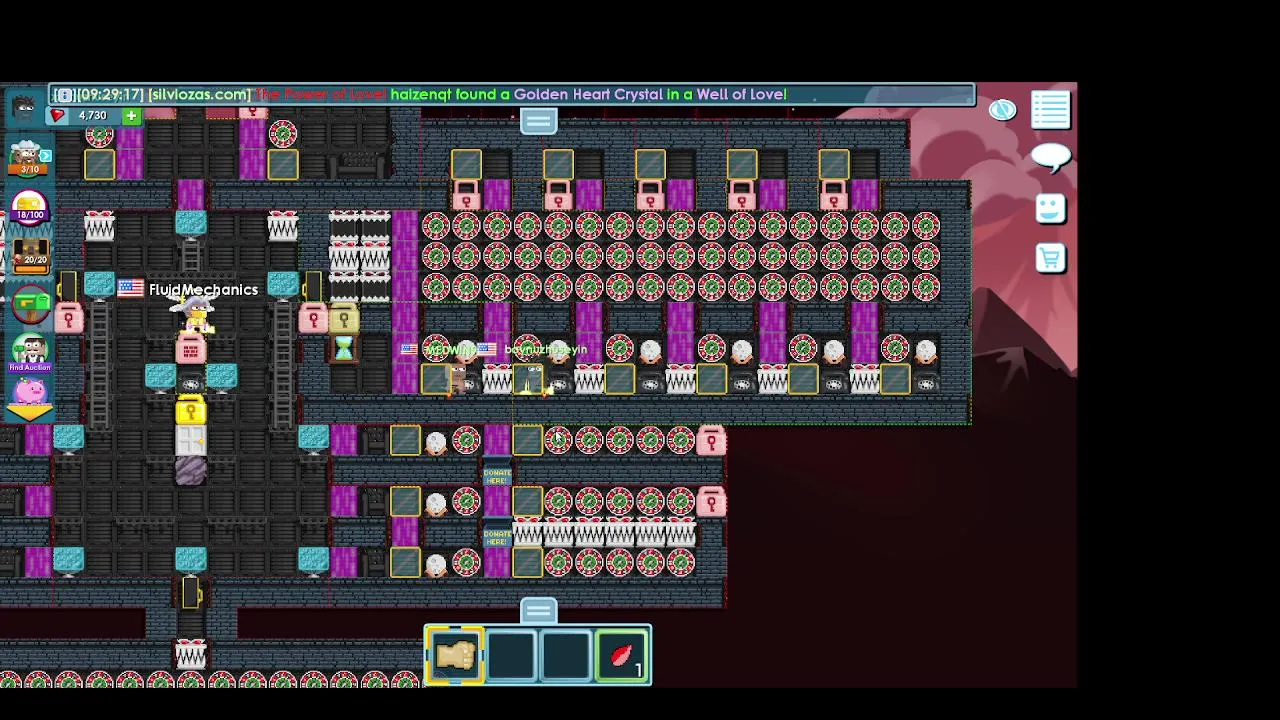
Task: Select the second empty hotbar slot
Action: pos(511,656)
